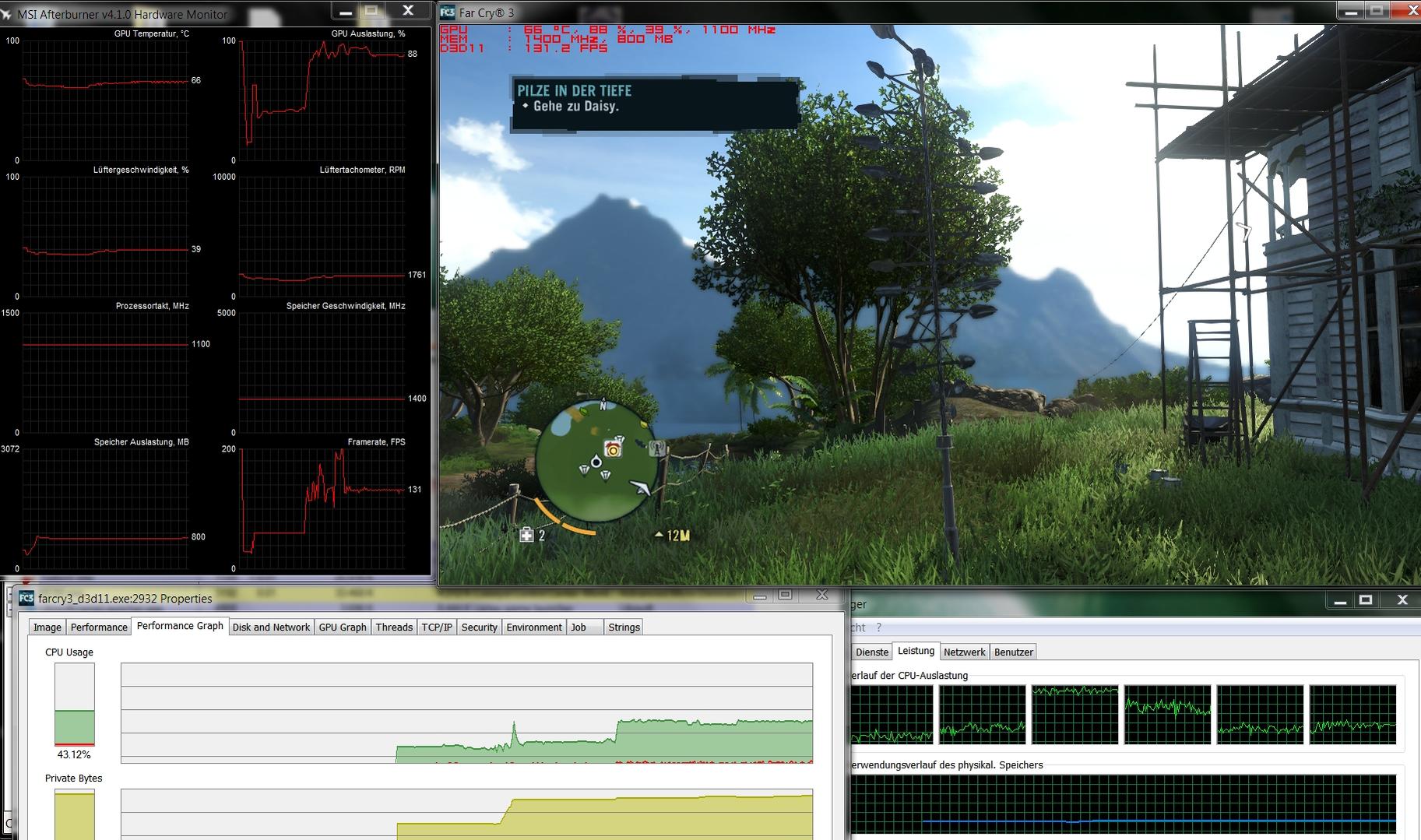
Task: Show the TCP/IP tab
Action: point(437,627)
